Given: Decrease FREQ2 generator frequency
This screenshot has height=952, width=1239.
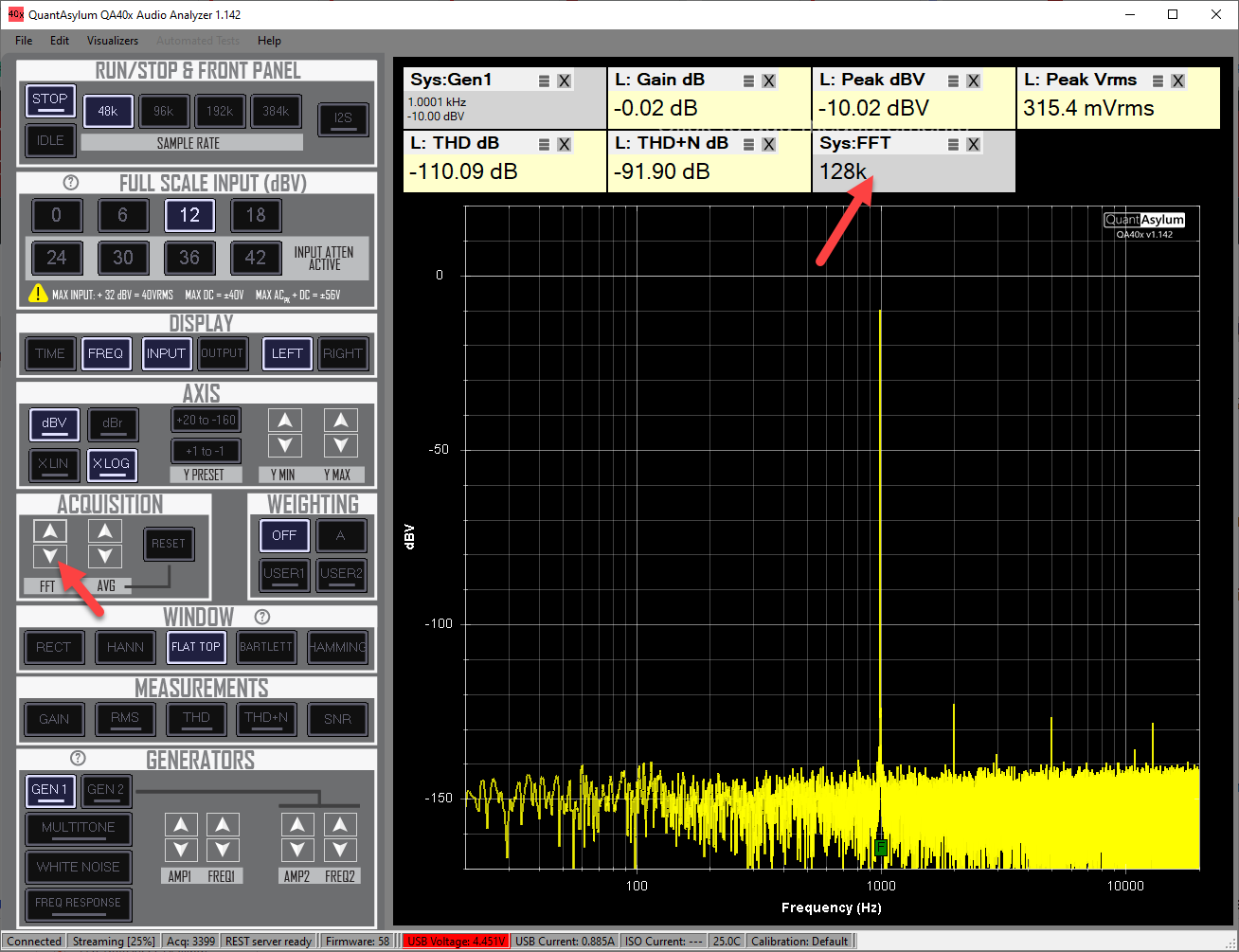Looking at the screenshot, I should coord(339,850).
